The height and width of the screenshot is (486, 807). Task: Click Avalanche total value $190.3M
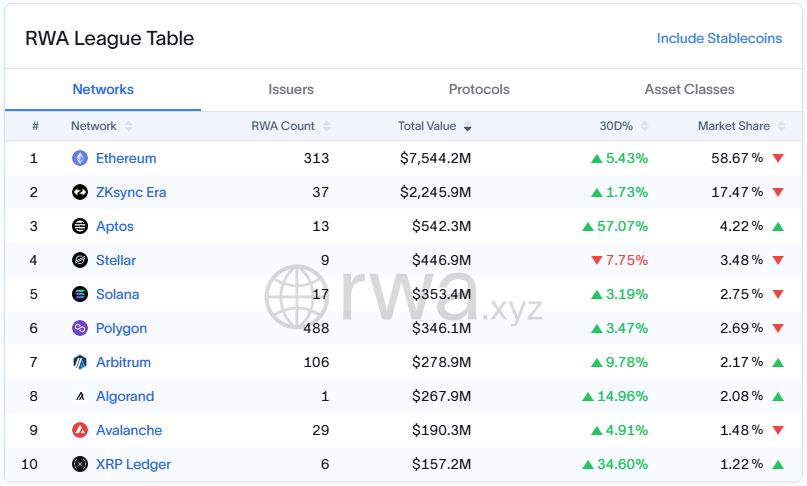(x=442, y=430)
